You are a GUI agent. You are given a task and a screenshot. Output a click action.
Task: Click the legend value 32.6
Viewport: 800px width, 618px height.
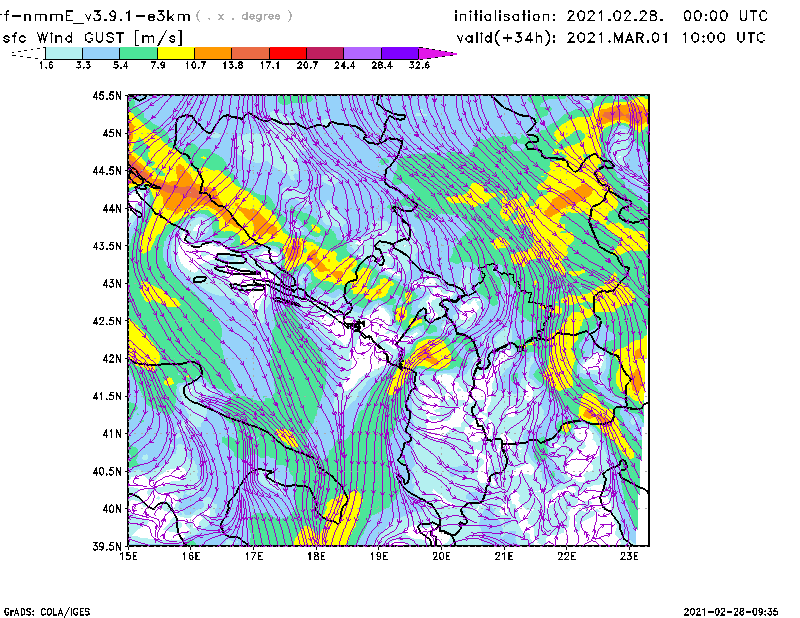pyautogui.click(x=419, y=65)
